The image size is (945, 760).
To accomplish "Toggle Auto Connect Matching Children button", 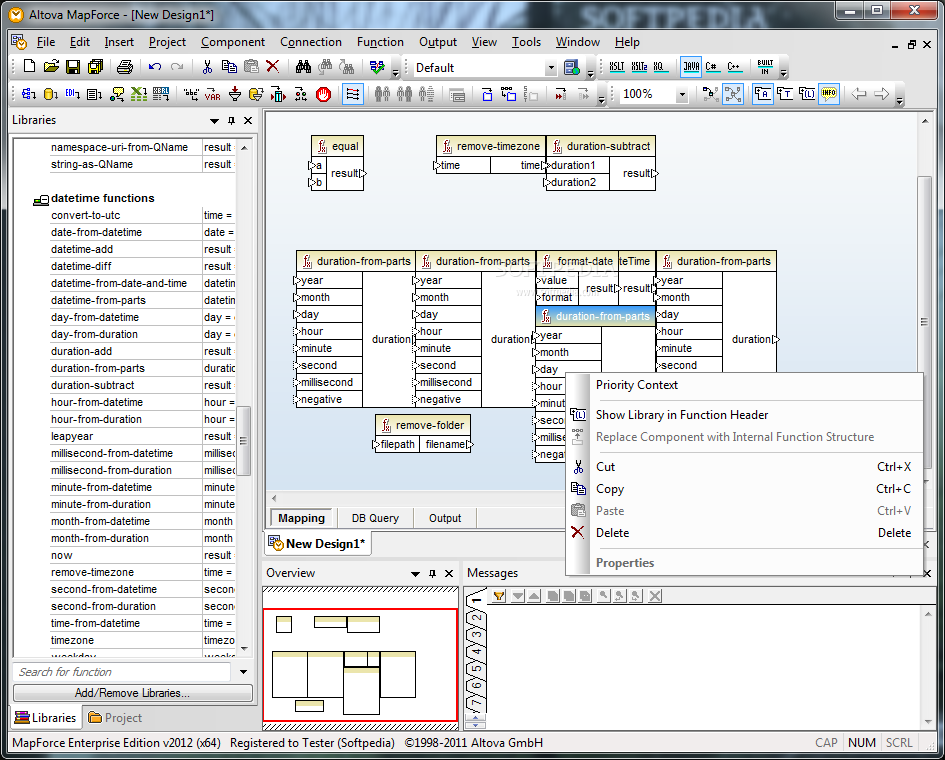I will click(353, 94).
